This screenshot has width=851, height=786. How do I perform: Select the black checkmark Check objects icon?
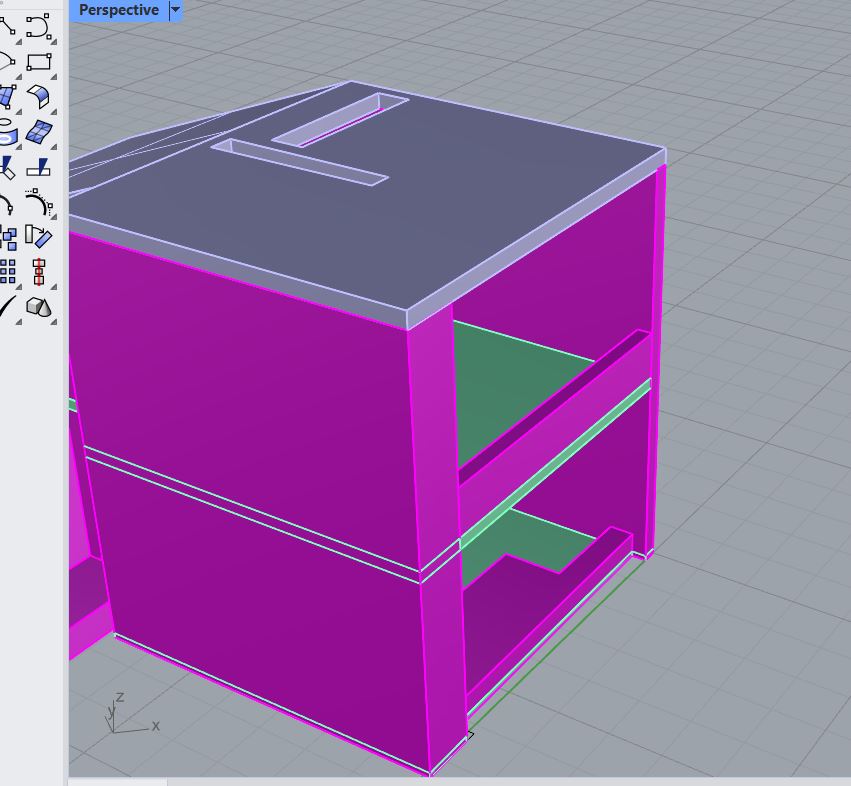click(x=8, y=307)
